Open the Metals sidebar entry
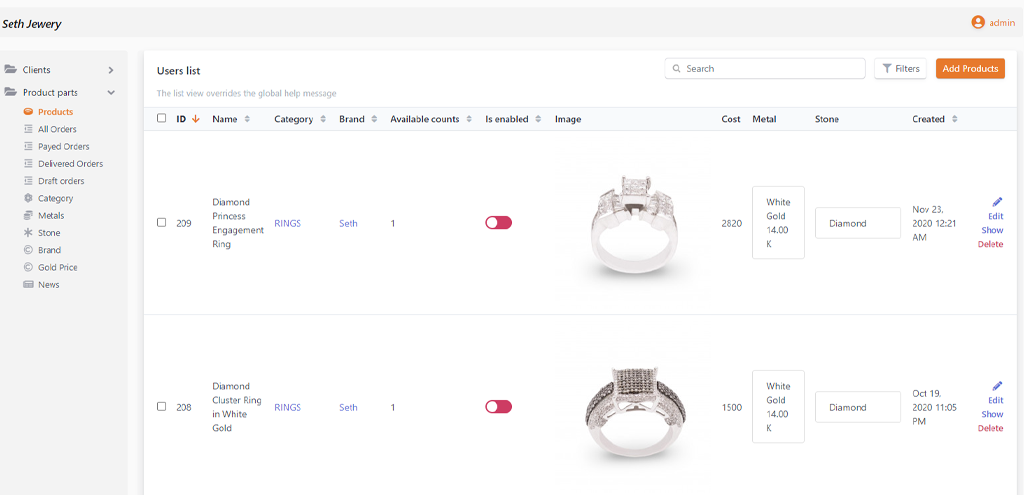The height and width of the screenshot is (495, 1024). click(51, 215)
